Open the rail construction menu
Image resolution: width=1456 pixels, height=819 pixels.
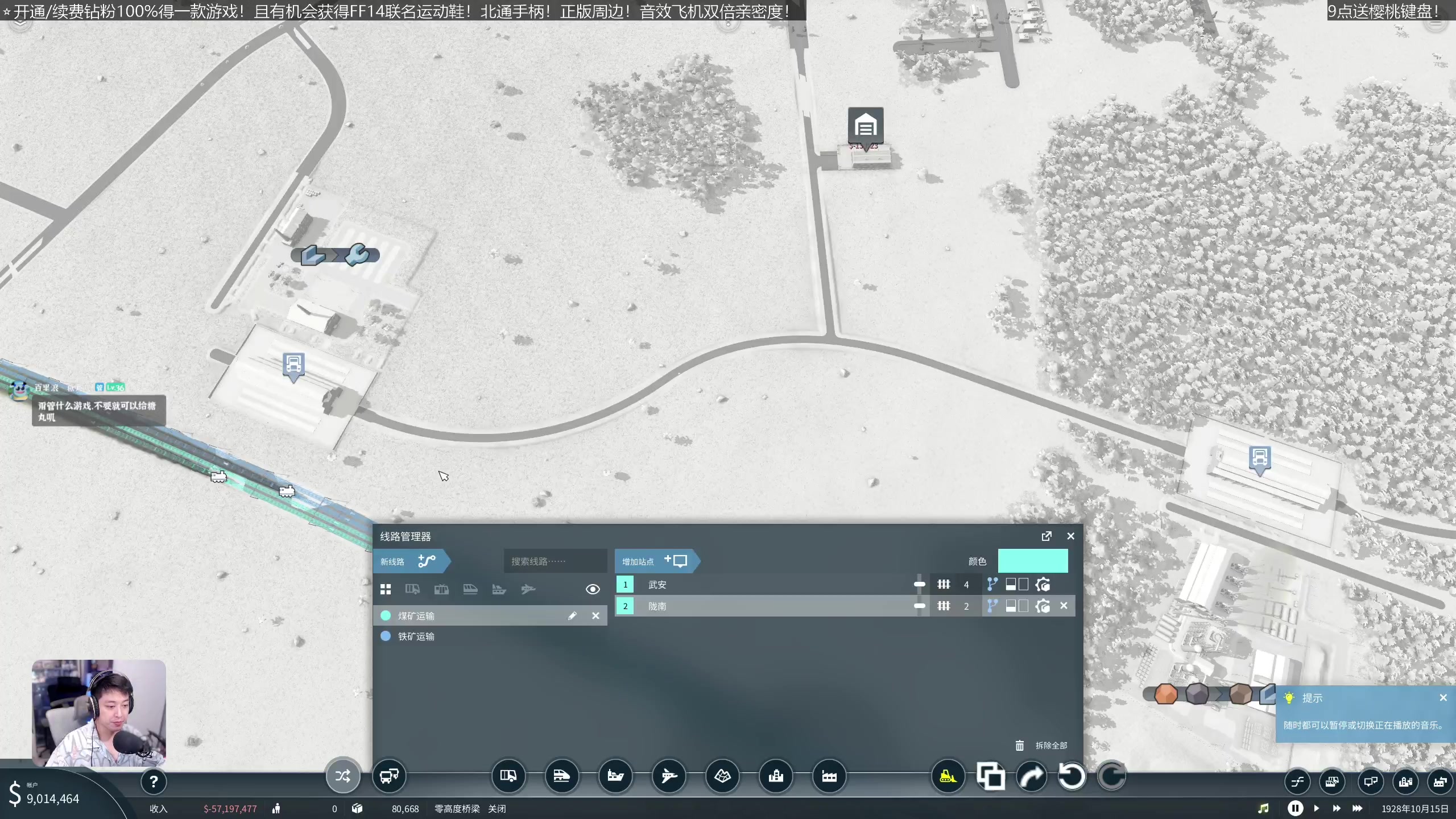pyautogui.click(x=561, y=776)
